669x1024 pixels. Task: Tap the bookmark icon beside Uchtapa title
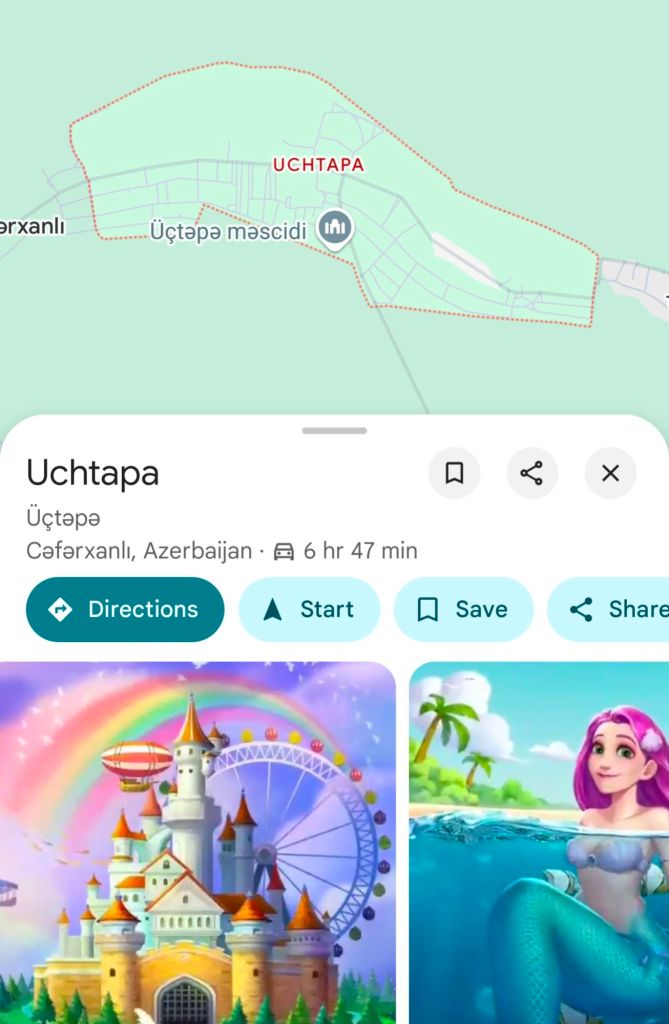(454, 473)
